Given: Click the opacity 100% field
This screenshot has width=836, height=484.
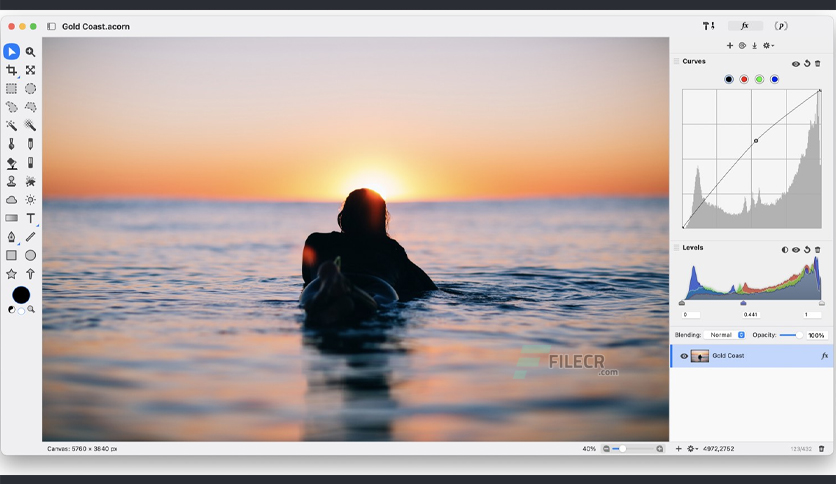Looking at the screenshot, I should coord(816,335).
